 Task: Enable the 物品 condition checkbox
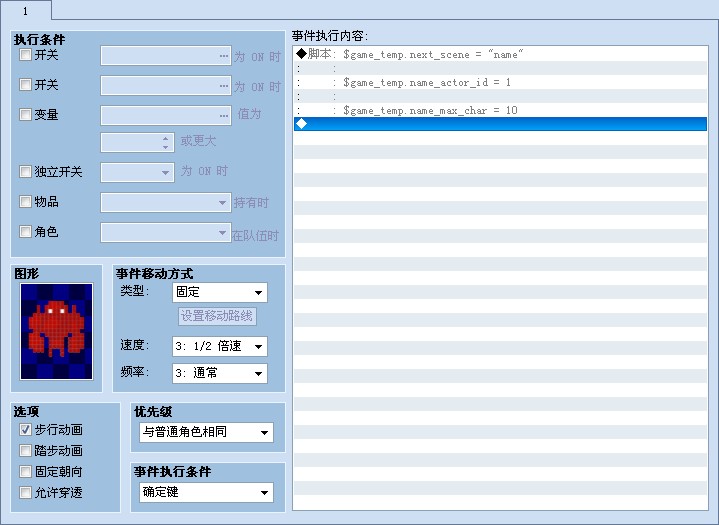click(25, 202)
